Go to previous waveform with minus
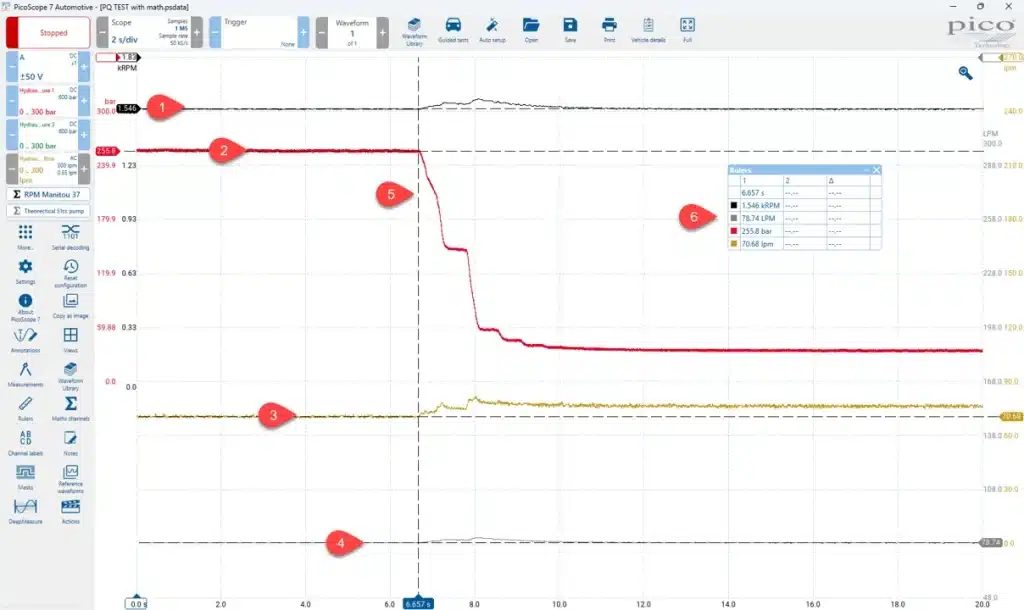Screen dimensions: 1024x610 (322, 32)
